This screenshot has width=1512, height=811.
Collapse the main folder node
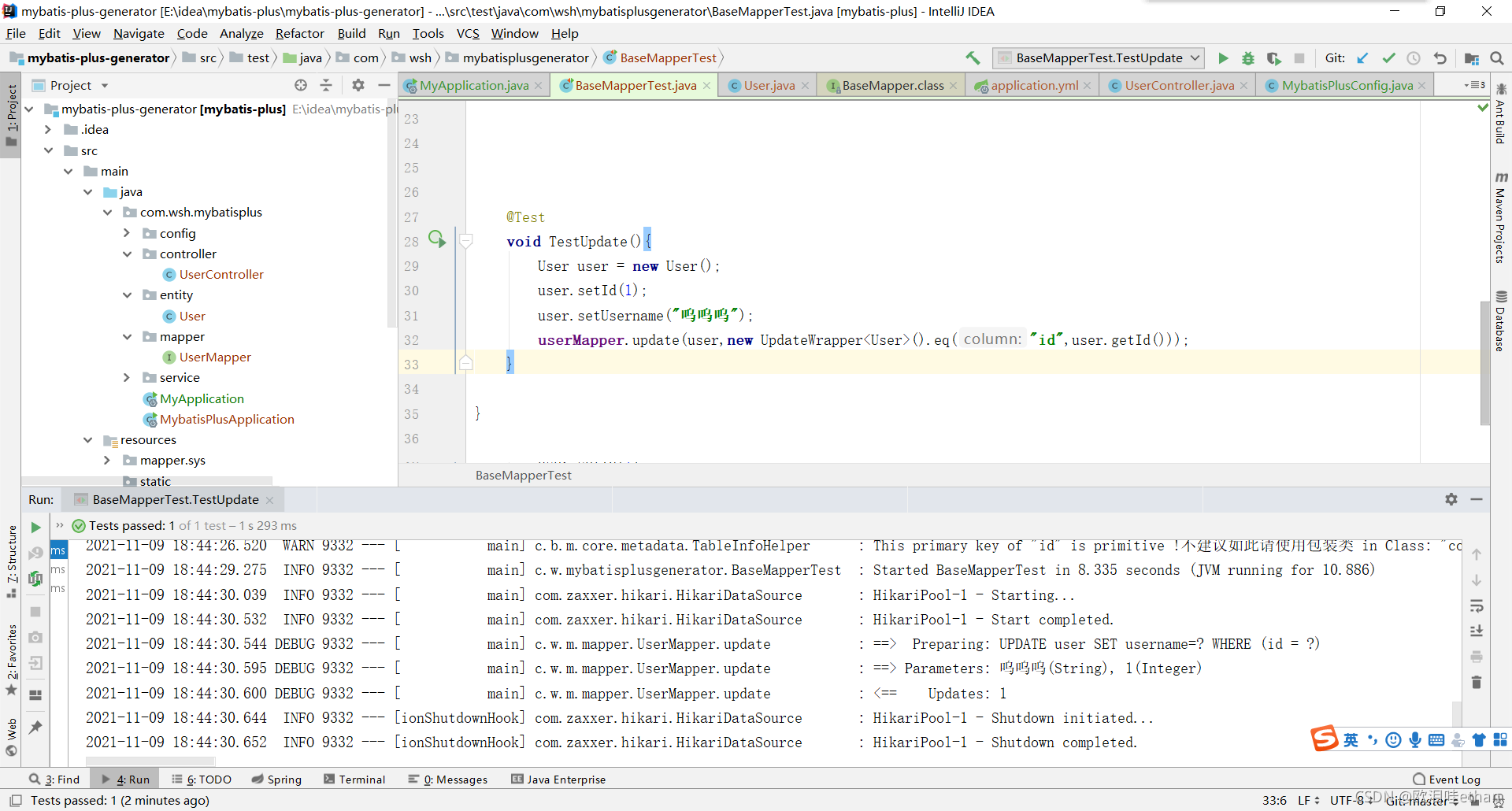[68, 171]
